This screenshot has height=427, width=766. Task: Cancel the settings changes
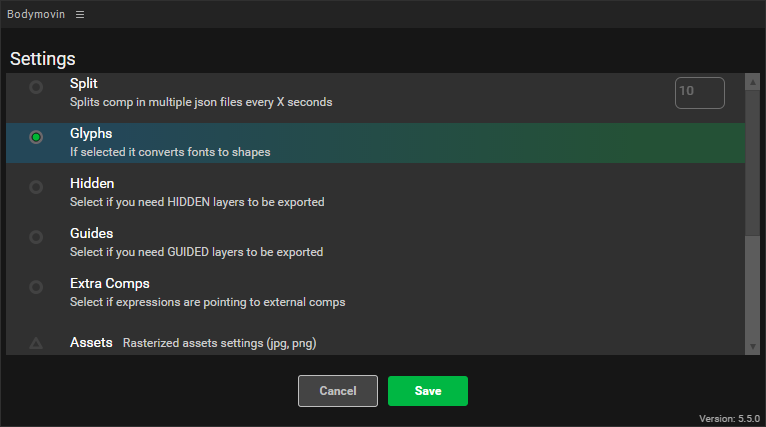click(338, 391)
